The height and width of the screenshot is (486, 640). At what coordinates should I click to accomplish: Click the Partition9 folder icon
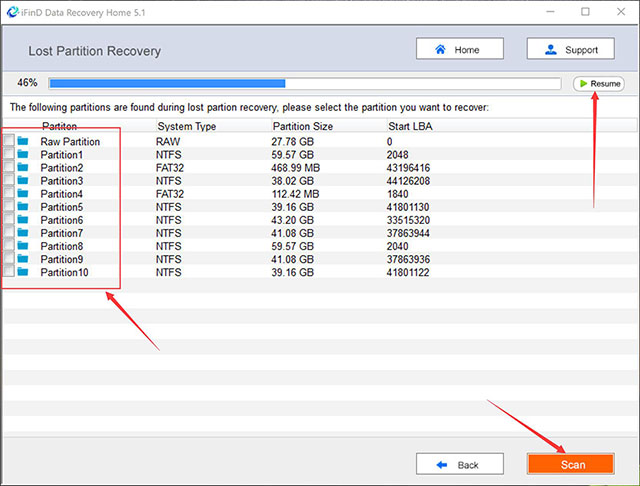tap(23, 259)
